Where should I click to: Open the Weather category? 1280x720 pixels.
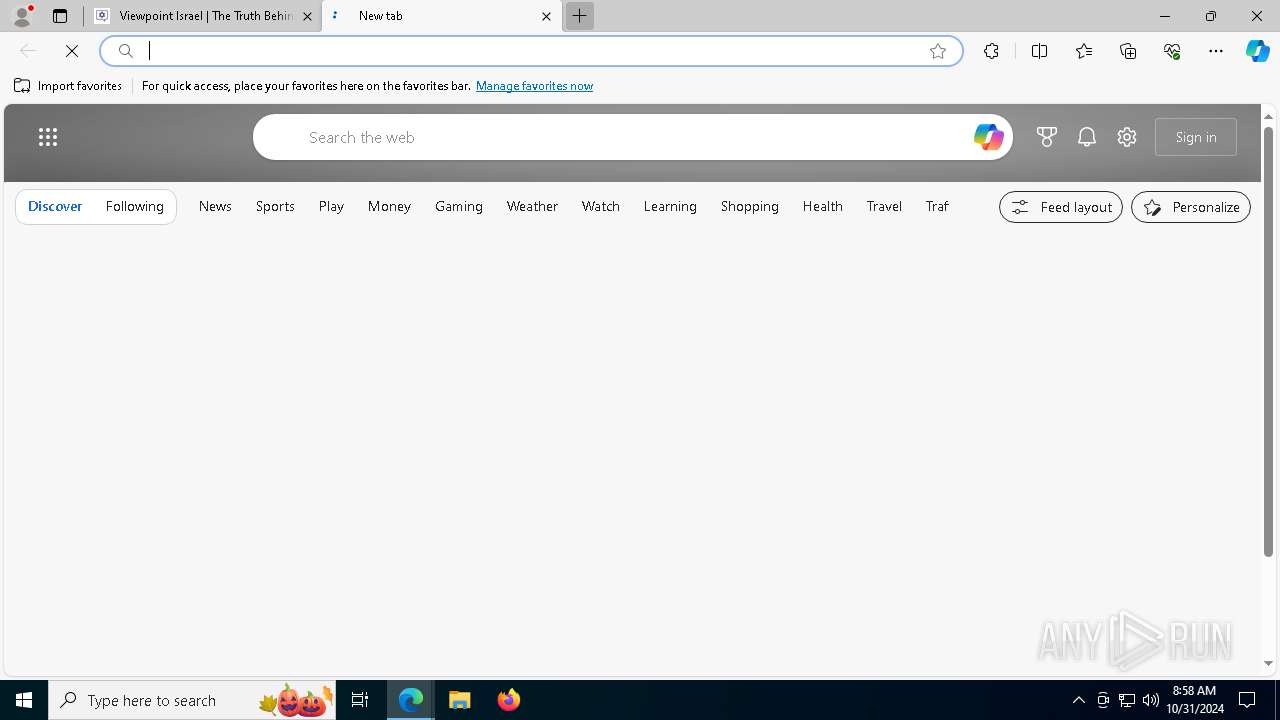532,206
